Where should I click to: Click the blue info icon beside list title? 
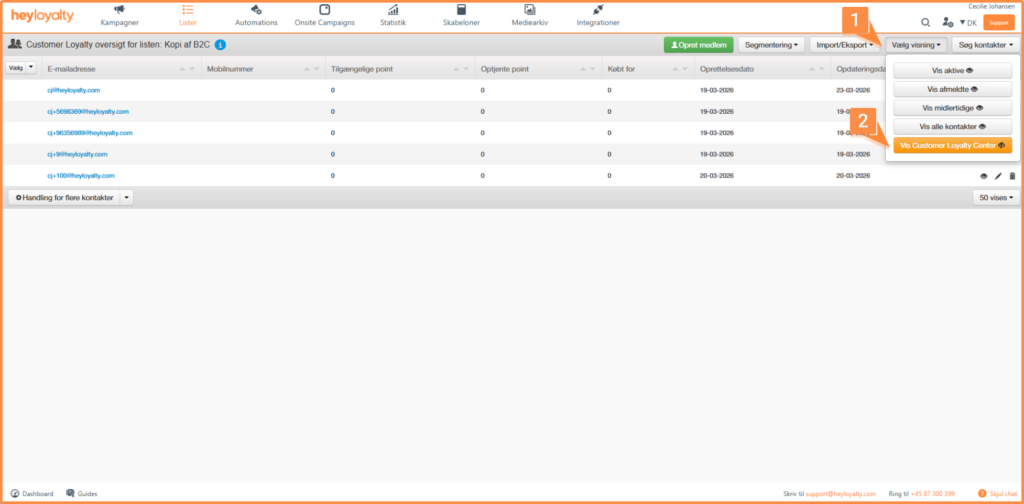coord(220,45)
